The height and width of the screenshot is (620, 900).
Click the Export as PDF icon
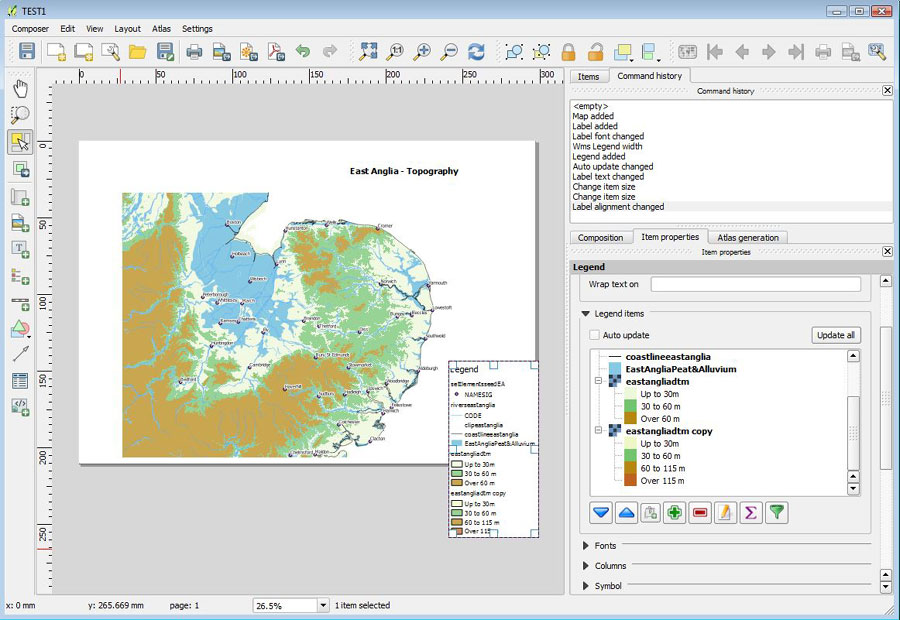click(276, 51)
